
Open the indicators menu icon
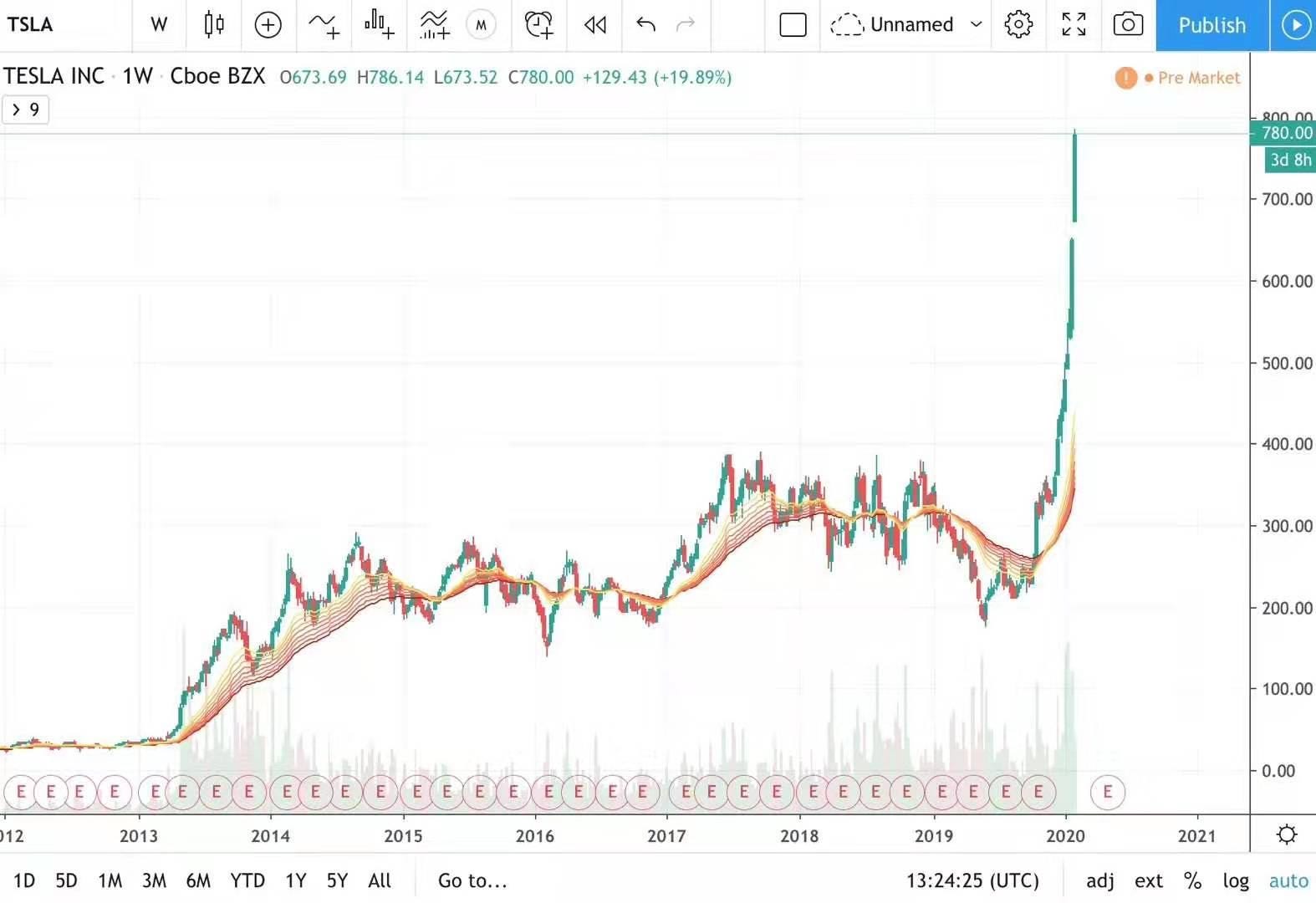324,25
